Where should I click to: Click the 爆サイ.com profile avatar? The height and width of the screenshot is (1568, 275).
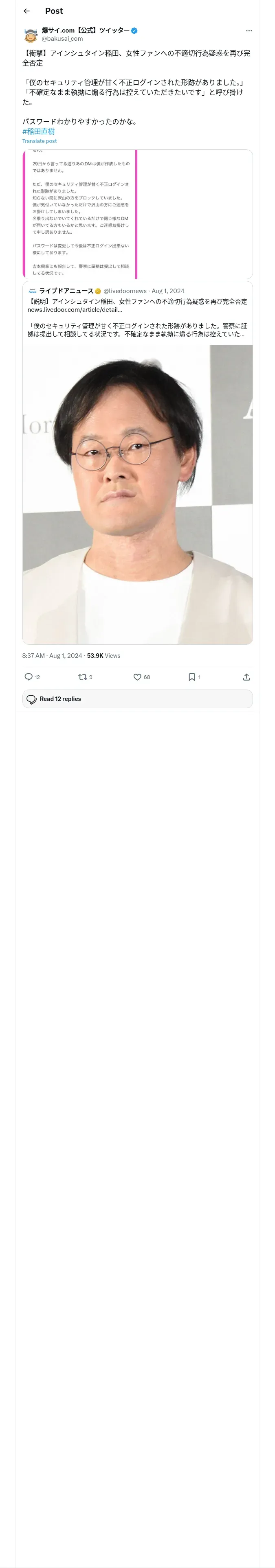point(31,35)
